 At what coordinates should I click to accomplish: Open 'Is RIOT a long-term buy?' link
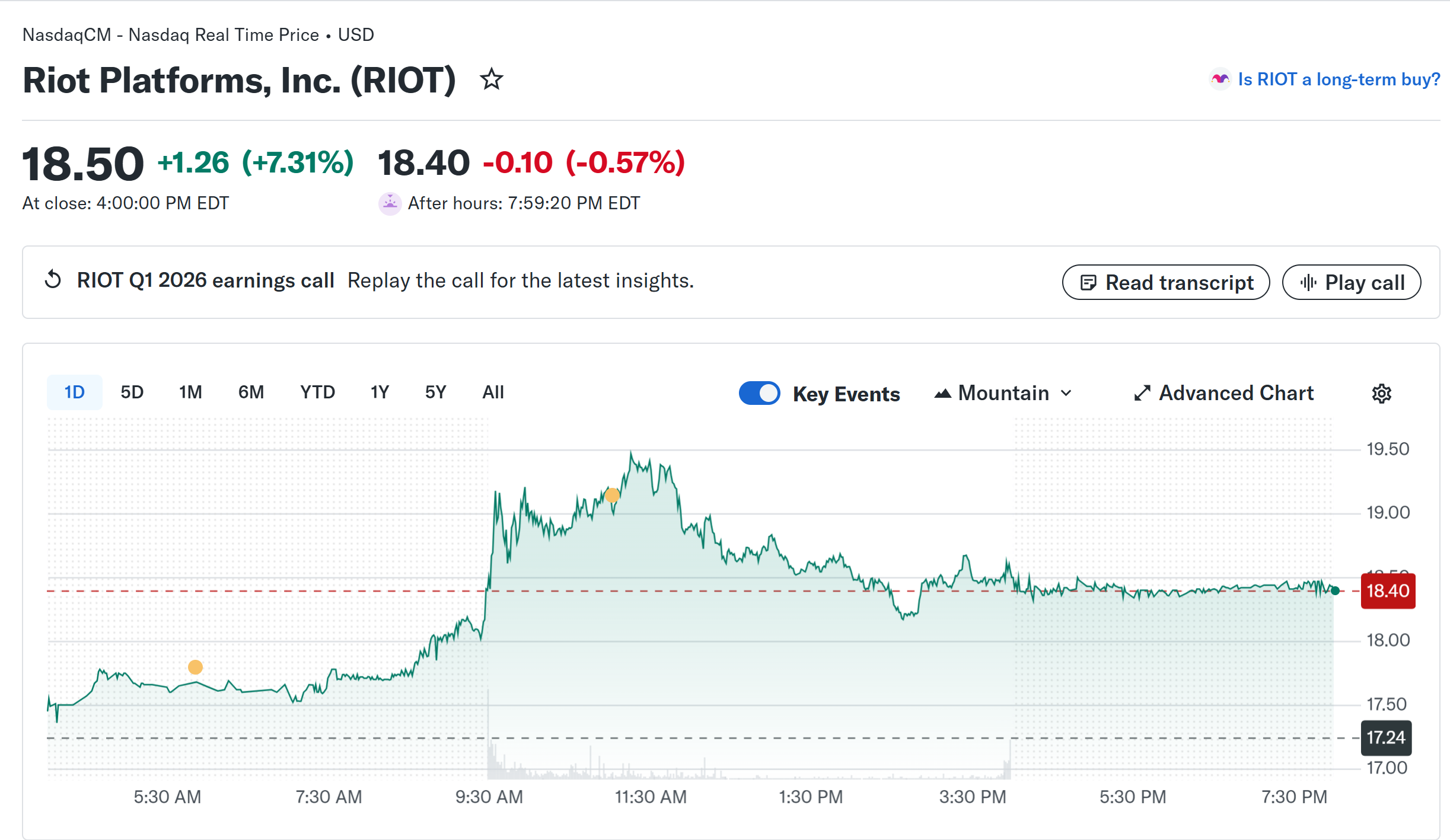pos(1339,79)
